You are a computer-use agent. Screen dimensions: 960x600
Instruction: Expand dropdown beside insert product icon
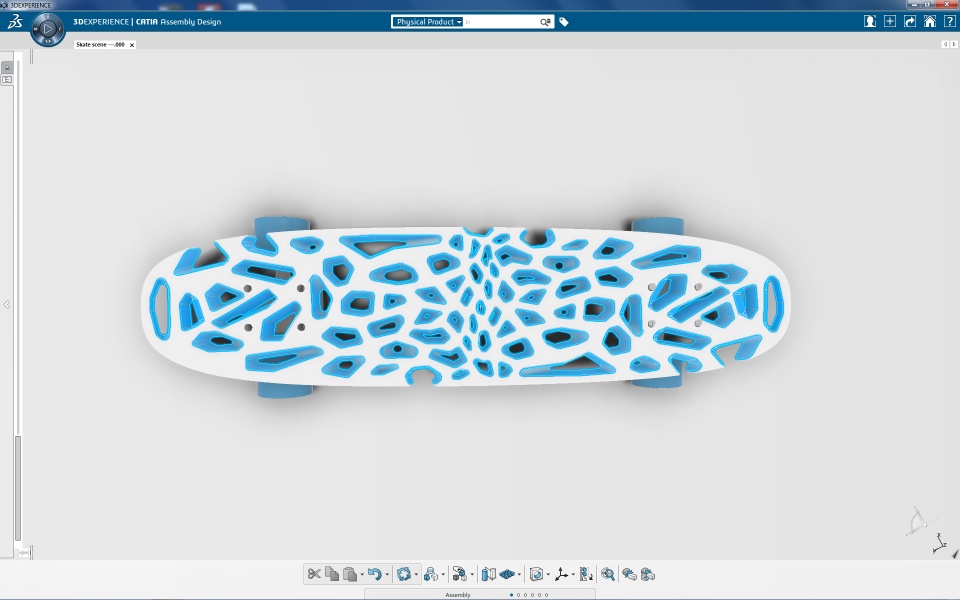click(x=443, y=574)
